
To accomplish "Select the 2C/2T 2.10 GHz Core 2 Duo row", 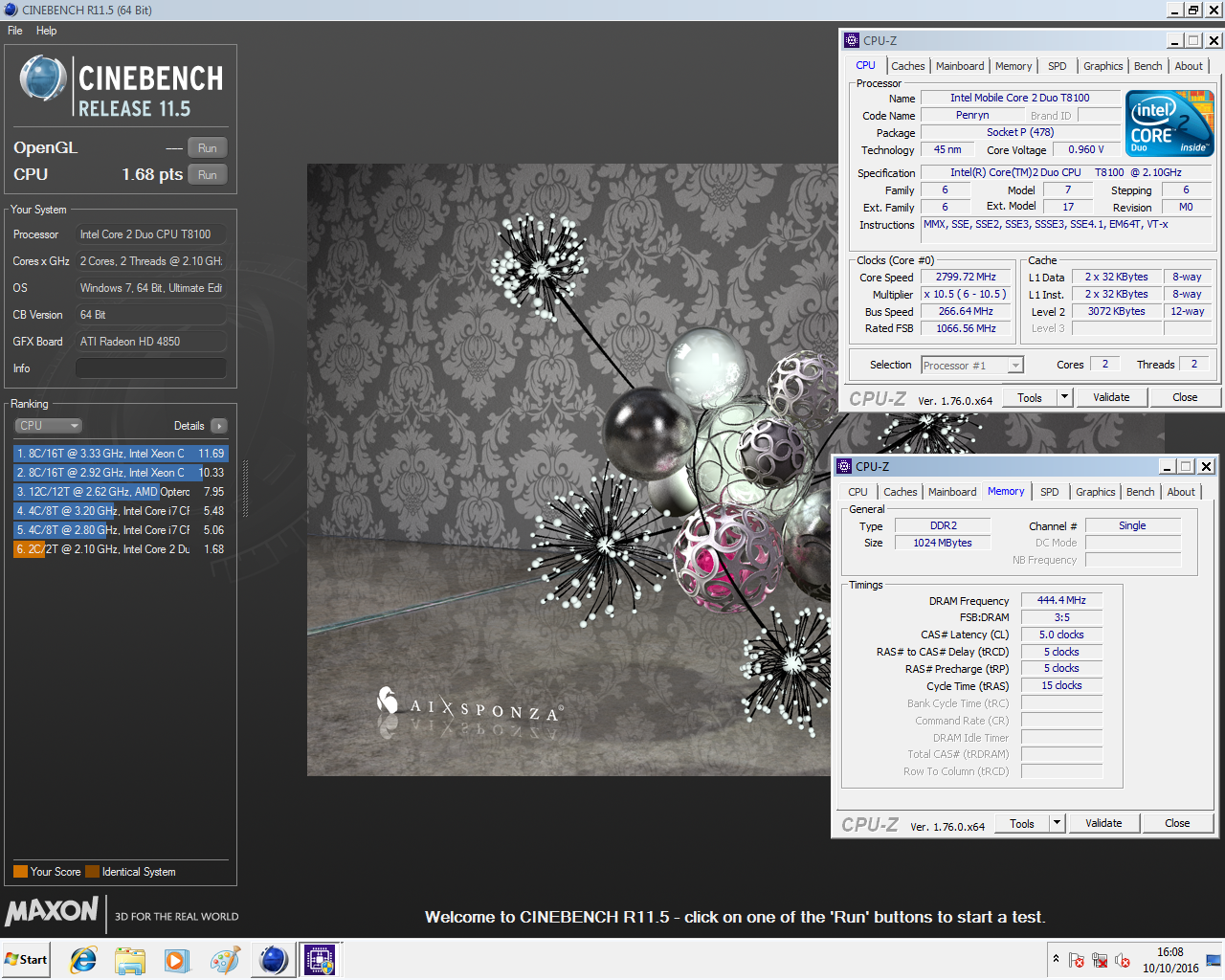I will point(121,549).
